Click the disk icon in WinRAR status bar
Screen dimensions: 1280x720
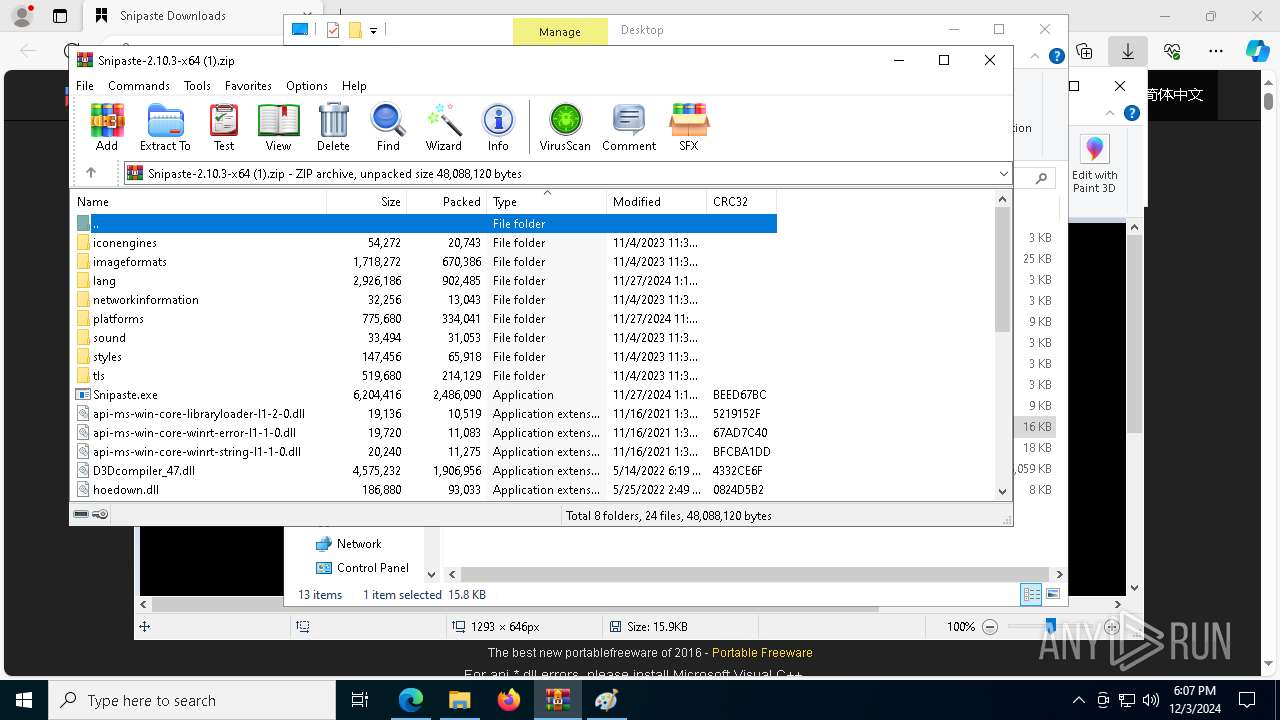coord(81,514)
